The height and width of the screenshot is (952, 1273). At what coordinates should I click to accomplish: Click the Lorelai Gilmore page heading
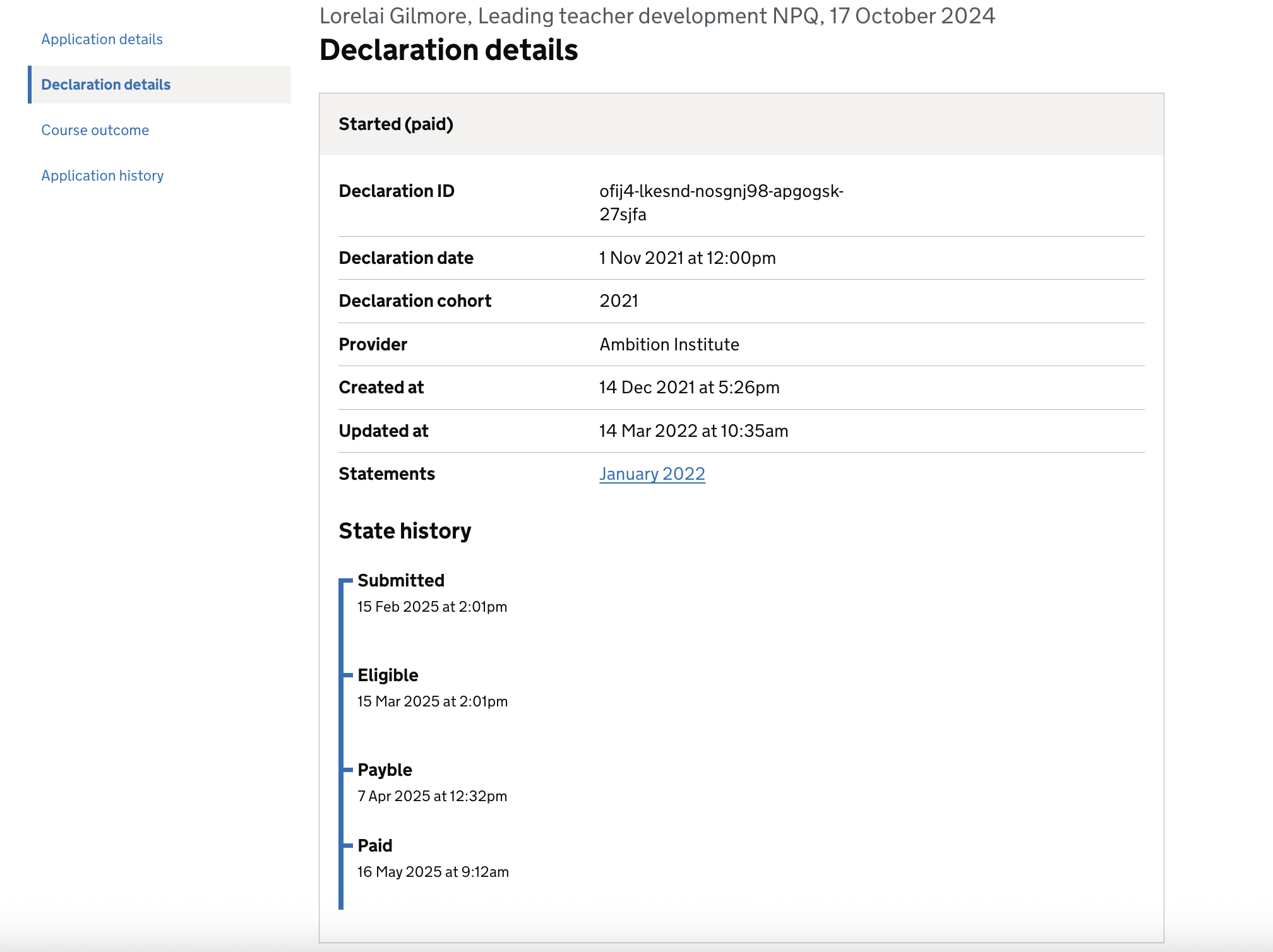click(x=657, y=16)
